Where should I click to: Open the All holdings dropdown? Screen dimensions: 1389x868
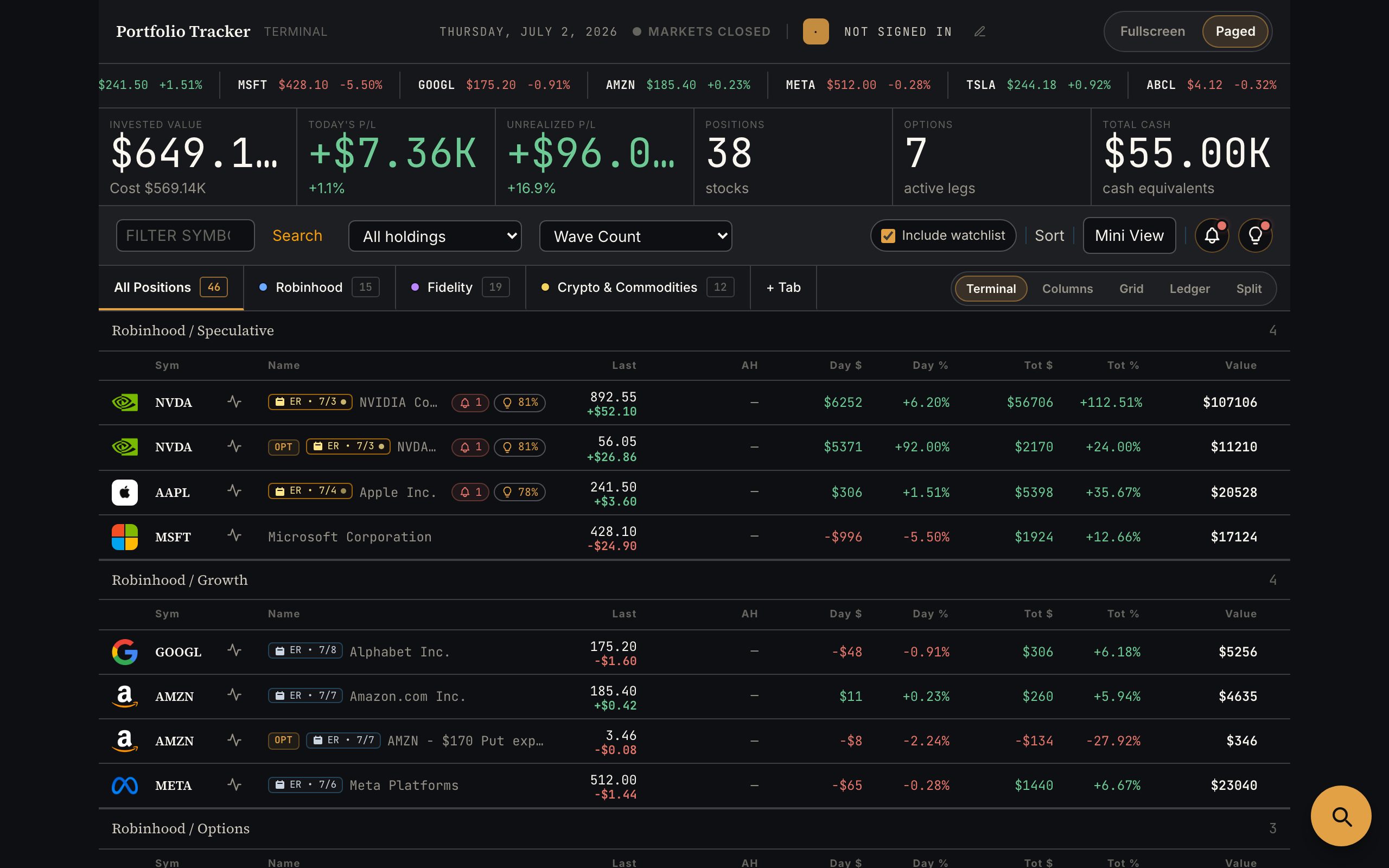pyautogui.click(x=435, y=236)
